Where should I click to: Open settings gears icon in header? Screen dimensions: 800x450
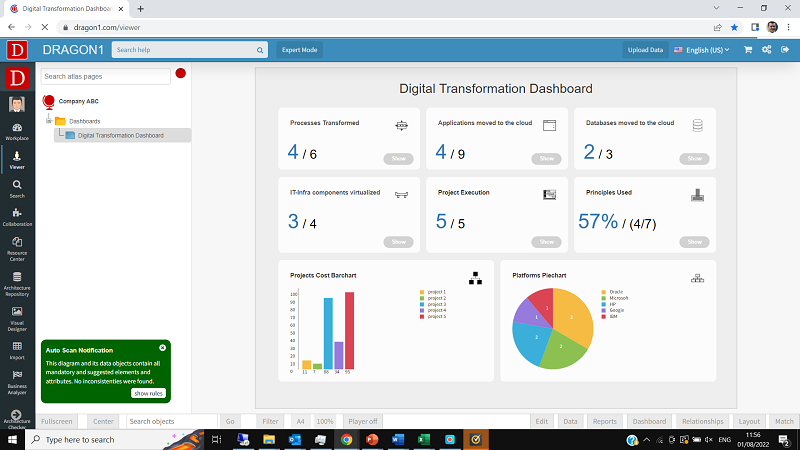pyautogui.click(x=766, y=49)
